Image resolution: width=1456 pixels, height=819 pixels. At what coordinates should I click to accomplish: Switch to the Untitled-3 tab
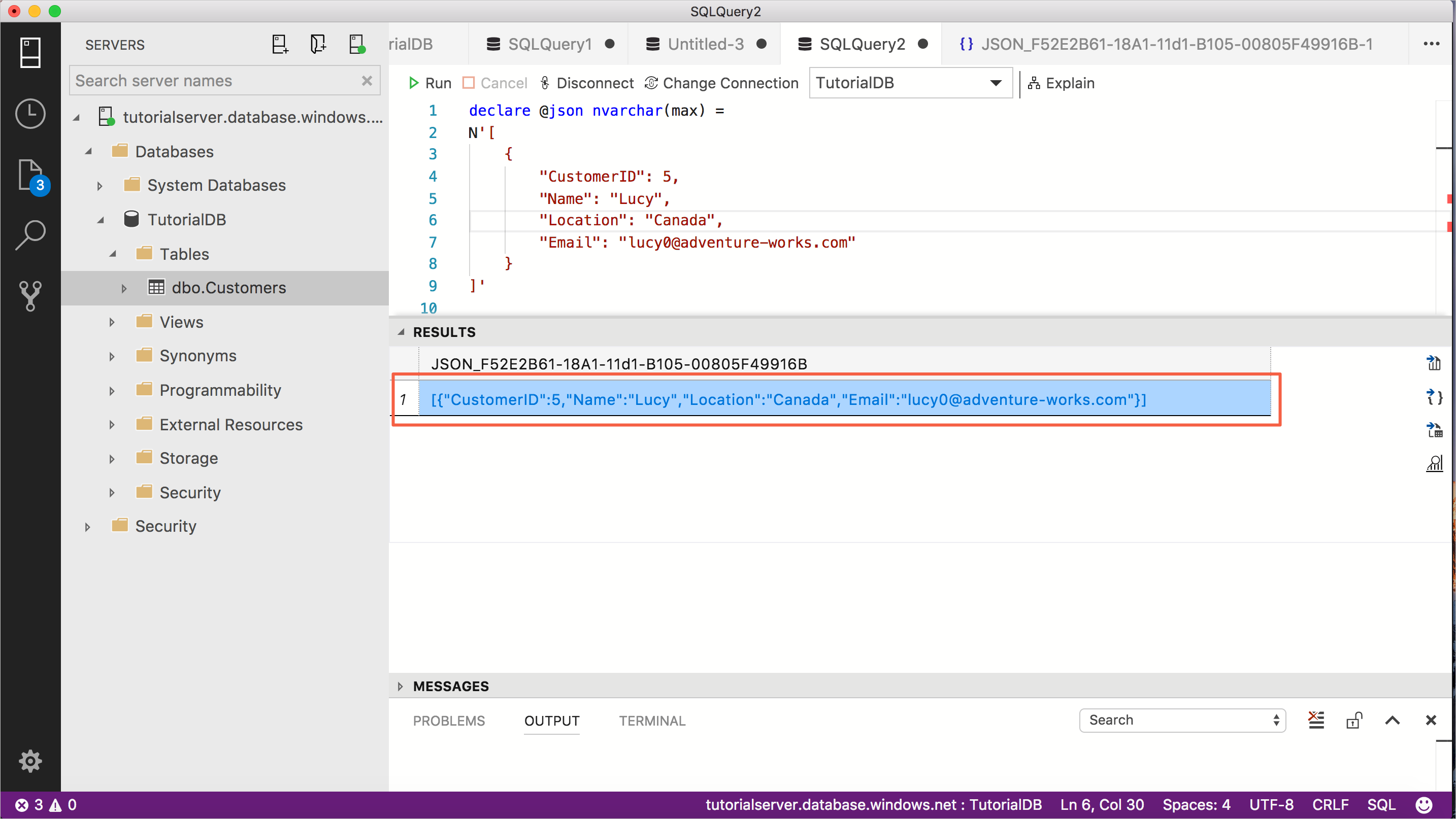(703, 44)
